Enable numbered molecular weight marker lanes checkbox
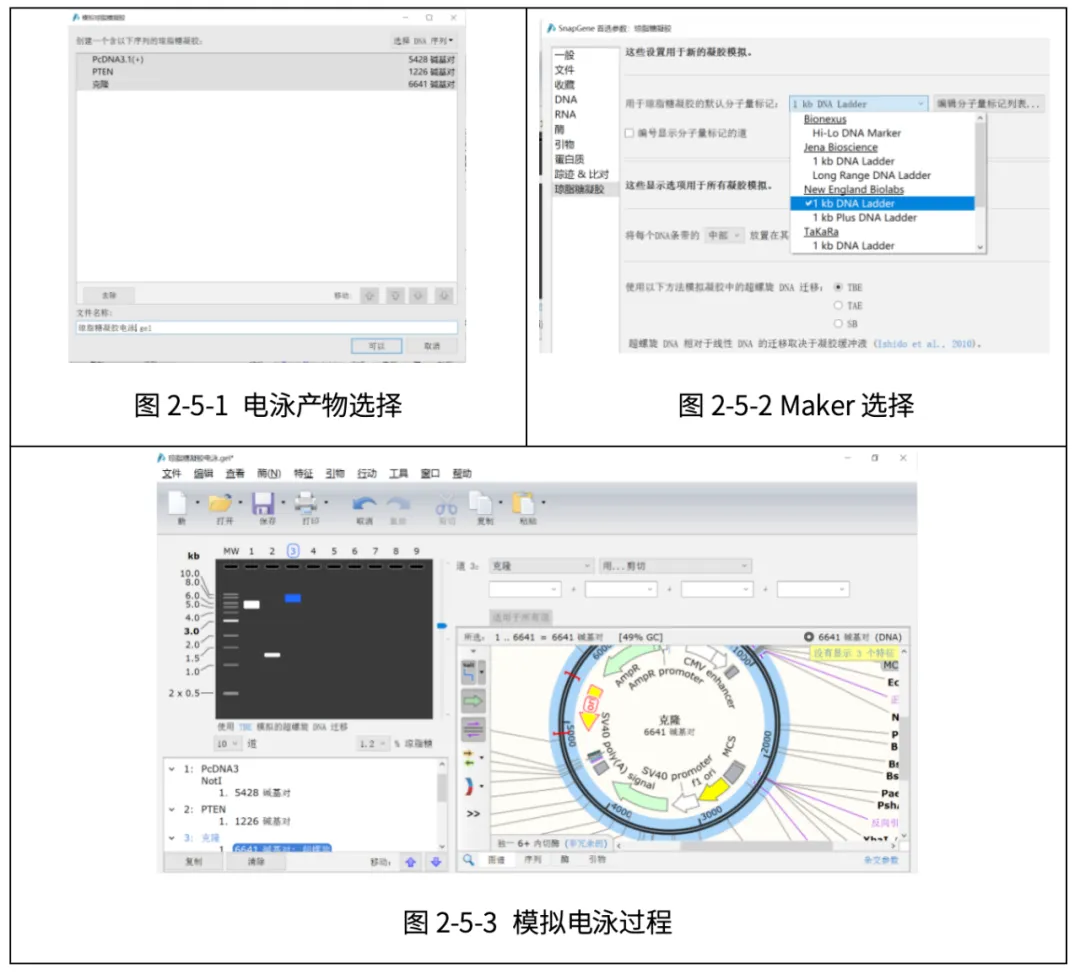The height and width of the screenshot is (980, 1080). click(x=629, y=133)
